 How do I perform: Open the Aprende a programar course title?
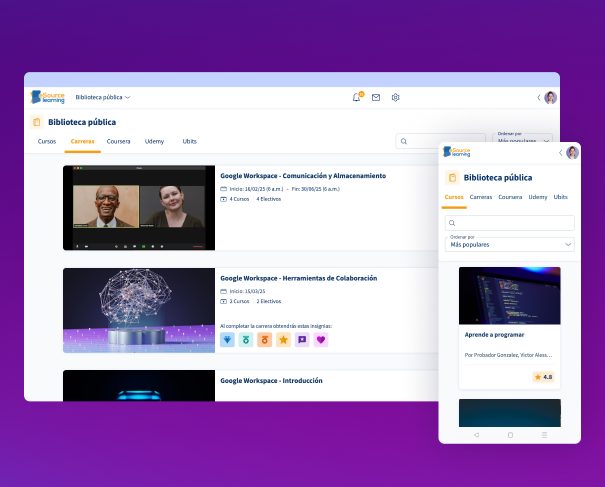pyautogui.click(x=495, y=335)
